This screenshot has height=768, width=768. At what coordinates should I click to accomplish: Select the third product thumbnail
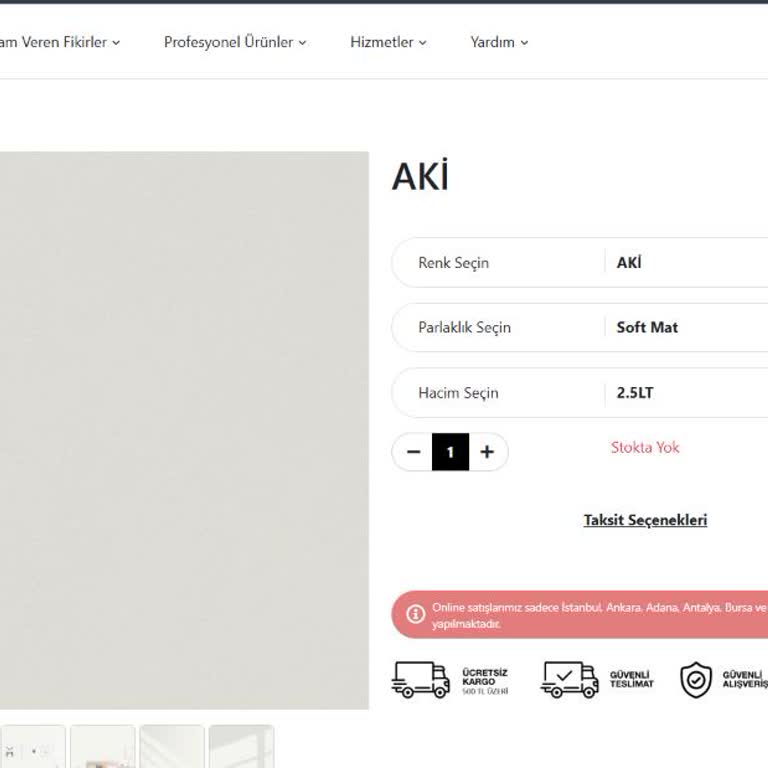tap(172, 746)
